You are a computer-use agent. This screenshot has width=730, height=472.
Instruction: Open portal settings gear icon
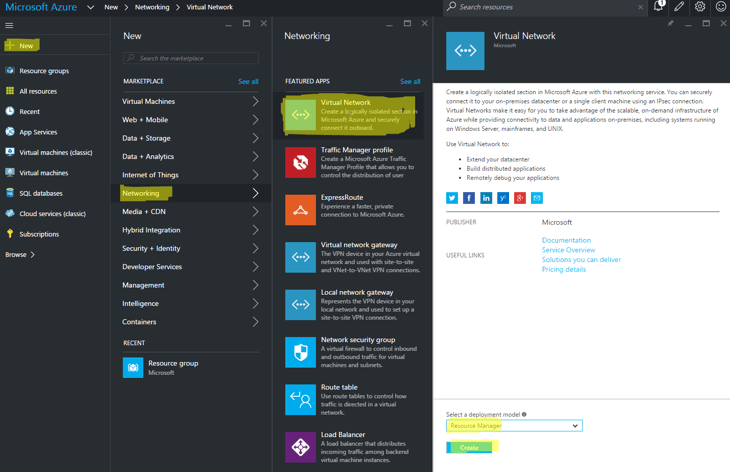click(x=700, y=7)
